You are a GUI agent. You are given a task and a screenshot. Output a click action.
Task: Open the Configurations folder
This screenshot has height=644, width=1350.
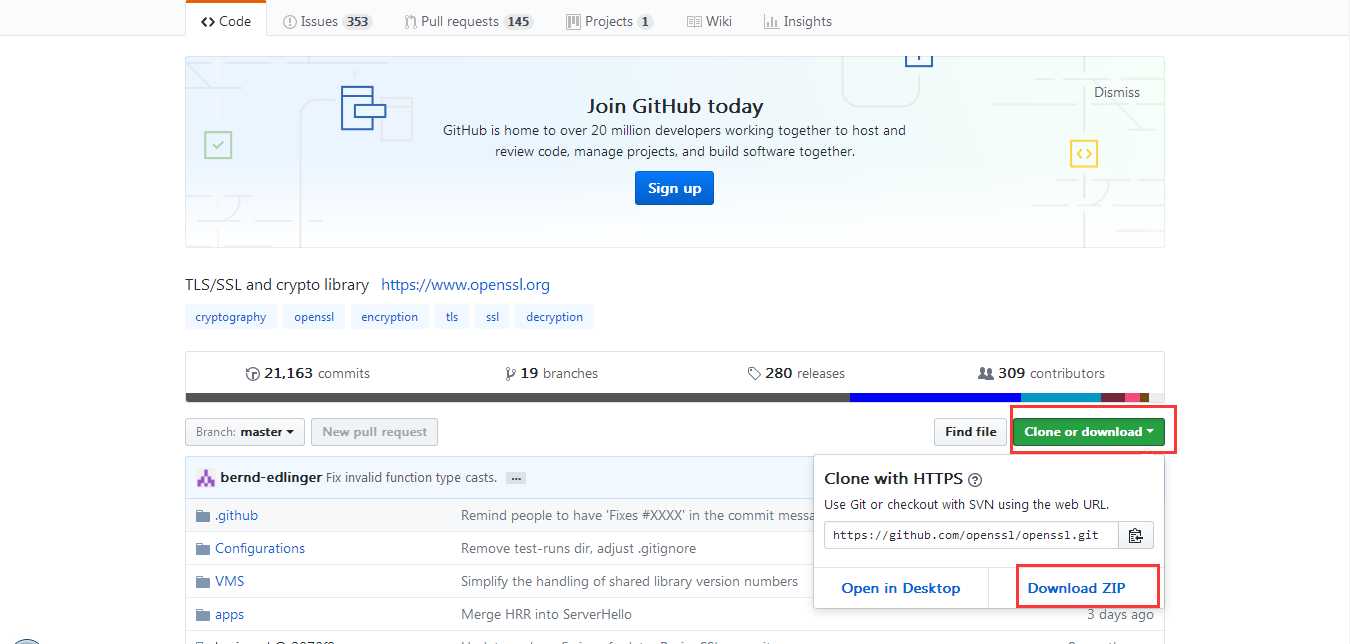click(260, 548)
